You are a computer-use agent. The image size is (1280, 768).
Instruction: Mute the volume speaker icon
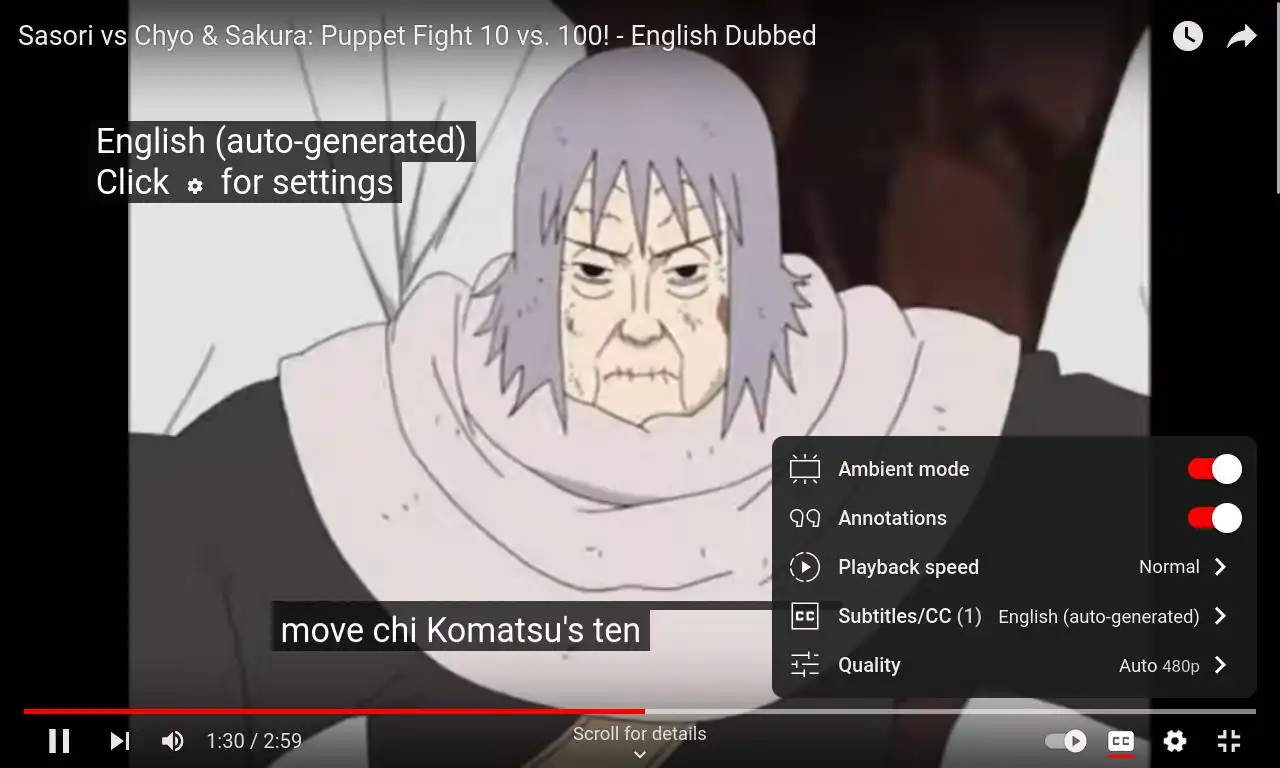click(x=172, y=741)
